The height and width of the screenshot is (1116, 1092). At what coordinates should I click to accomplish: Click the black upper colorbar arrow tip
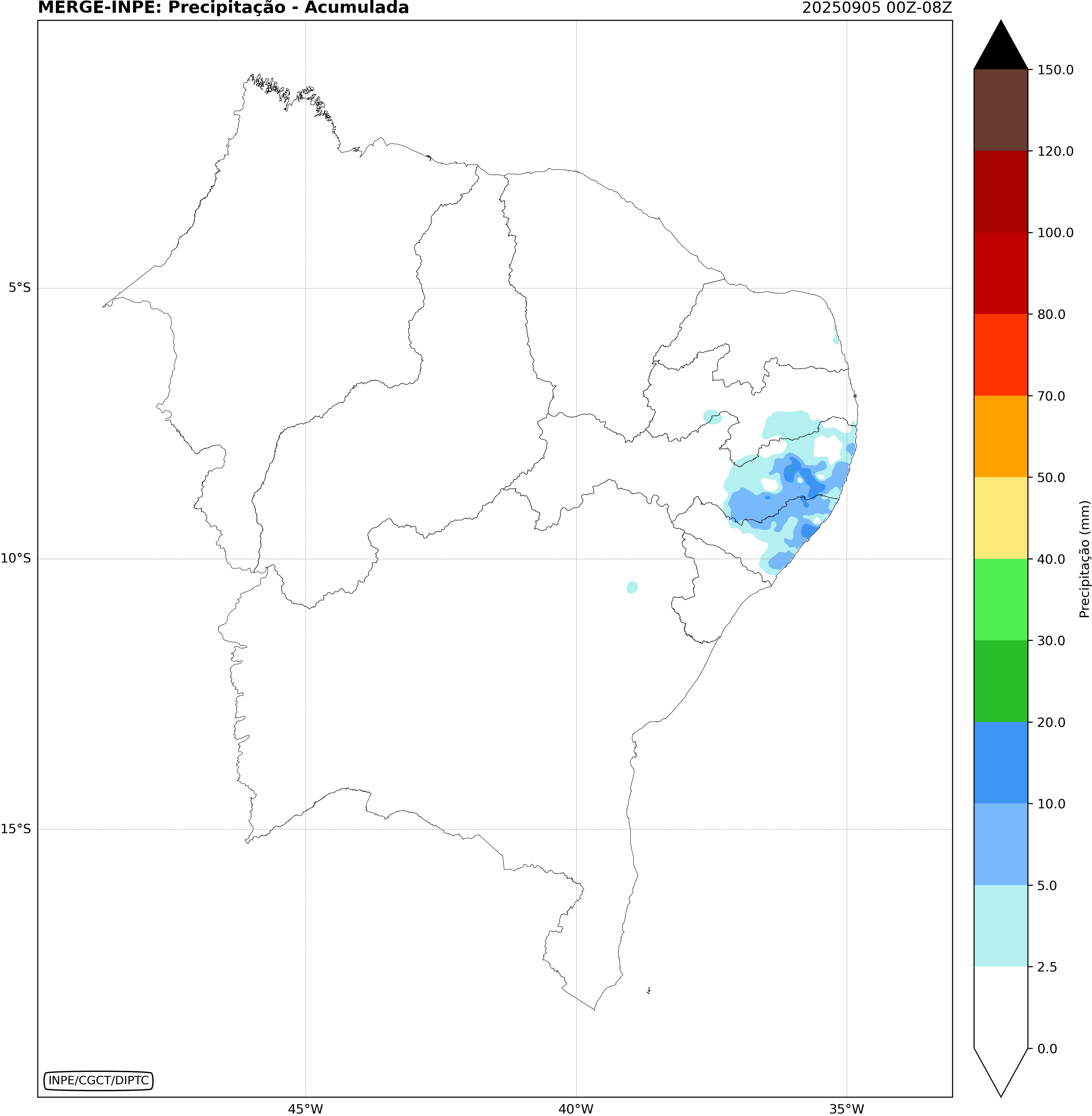coord(1000,49)
